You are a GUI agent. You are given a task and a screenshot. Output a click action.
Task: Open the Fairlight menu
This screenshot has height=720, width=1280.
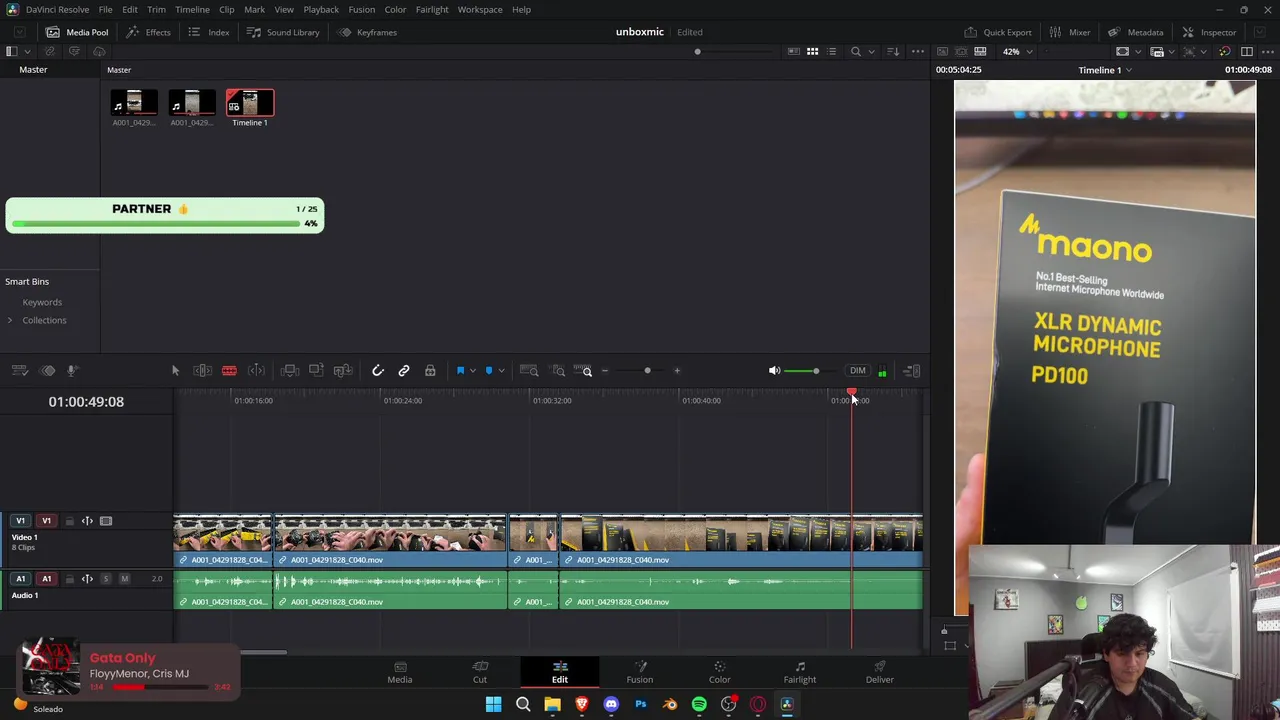(432, 9)
